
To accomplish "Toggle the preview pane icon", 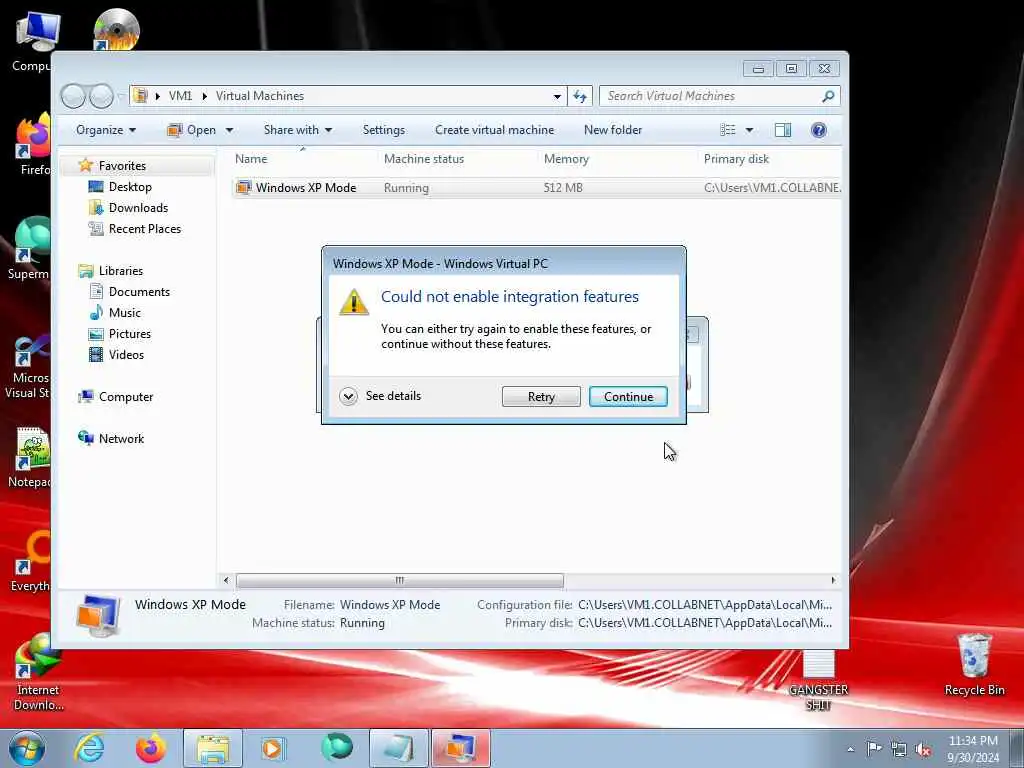I will pos(782,130).
